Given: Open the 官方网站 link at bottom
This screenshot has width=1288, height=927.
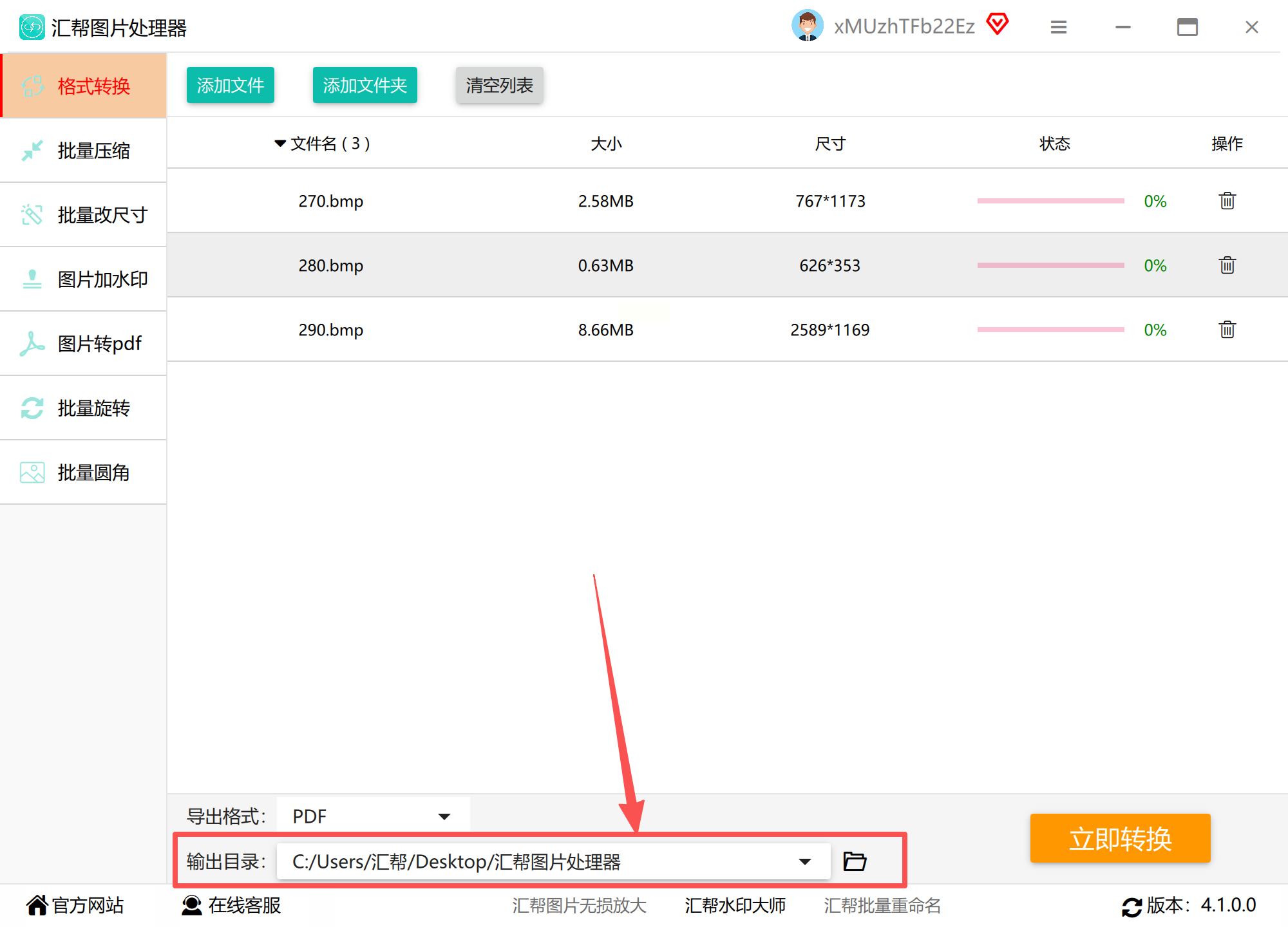Looking at the screenshot, I should (75, 905).
